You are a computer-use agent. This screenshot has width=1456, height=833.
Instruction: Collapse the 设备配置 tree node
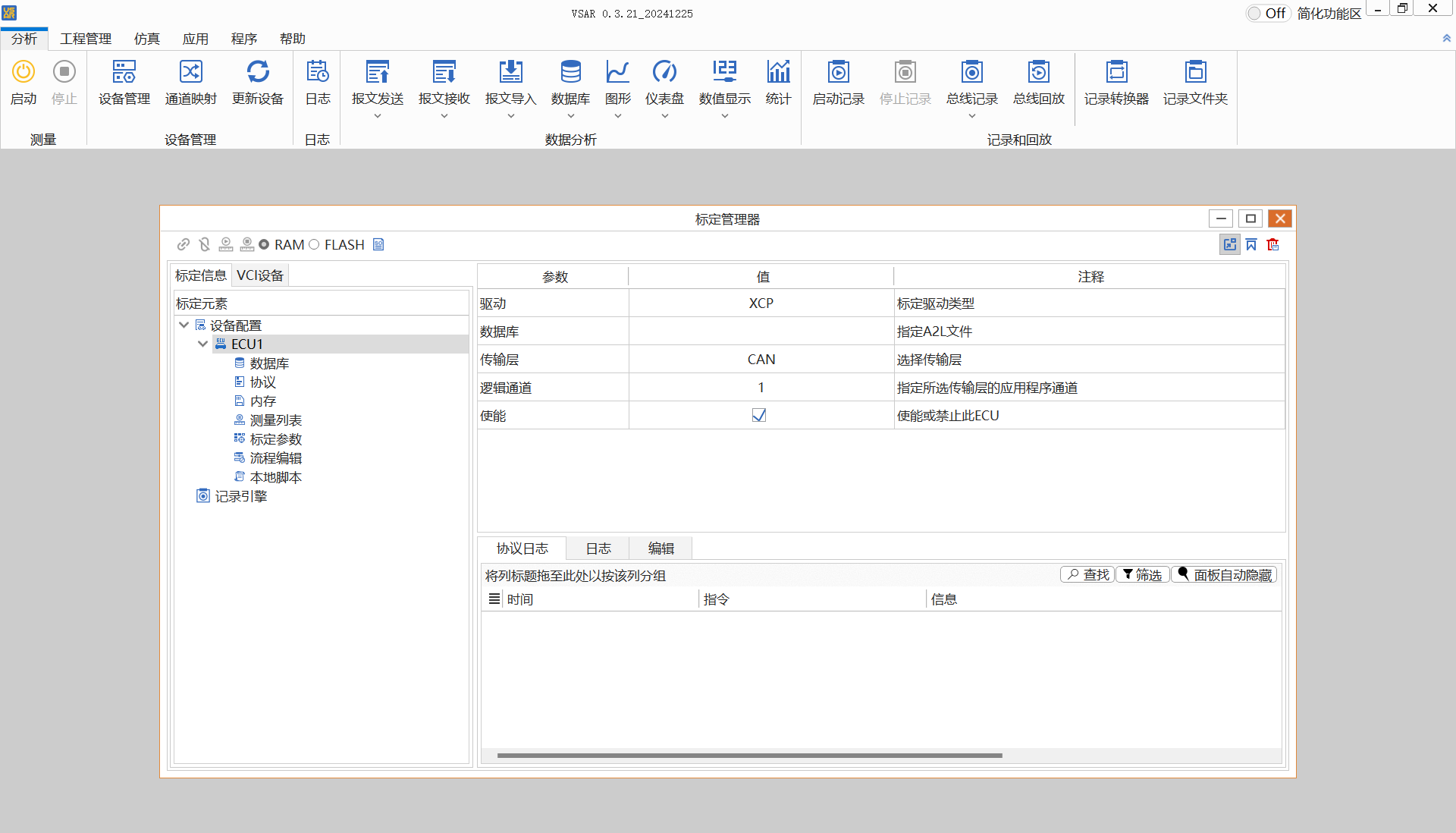point(184,325)
